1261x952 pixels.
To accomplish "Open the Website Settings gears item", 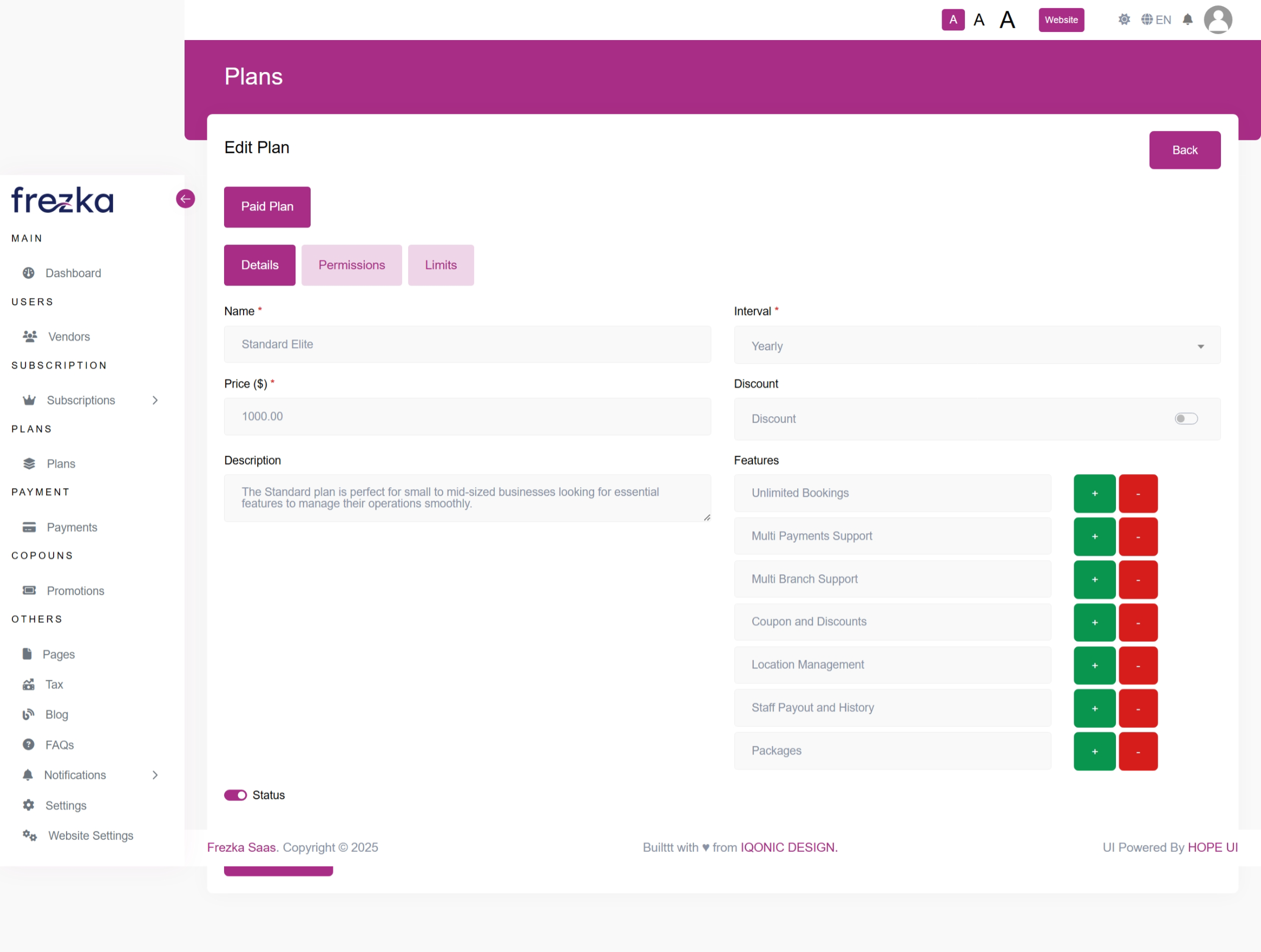I will coord(90,835).
